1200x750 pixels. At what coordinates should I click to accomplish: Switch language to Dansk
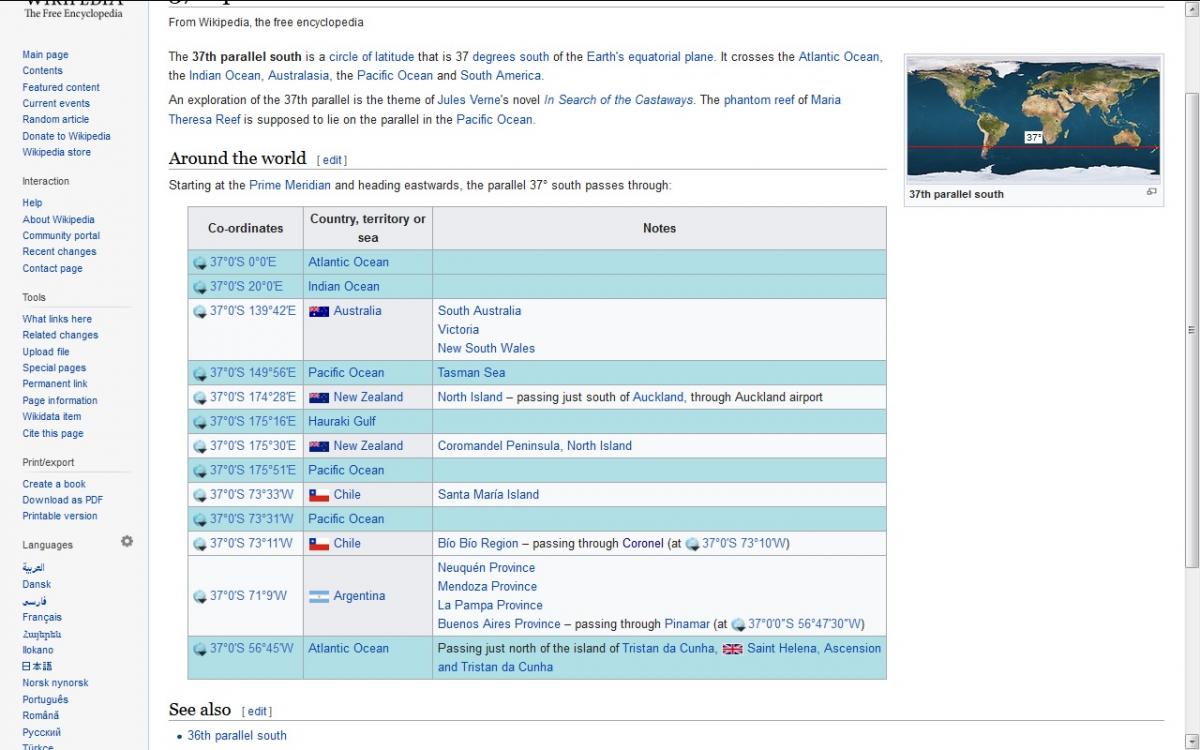point(37,584)
